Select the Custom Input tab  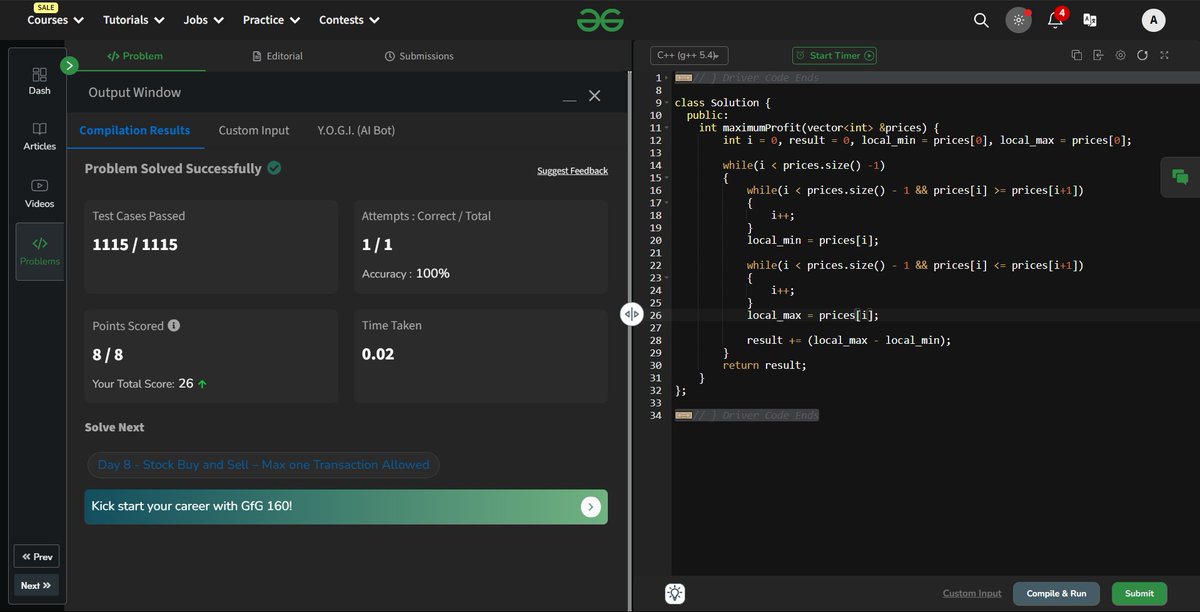pyautogui.click(x=254, y=131)
